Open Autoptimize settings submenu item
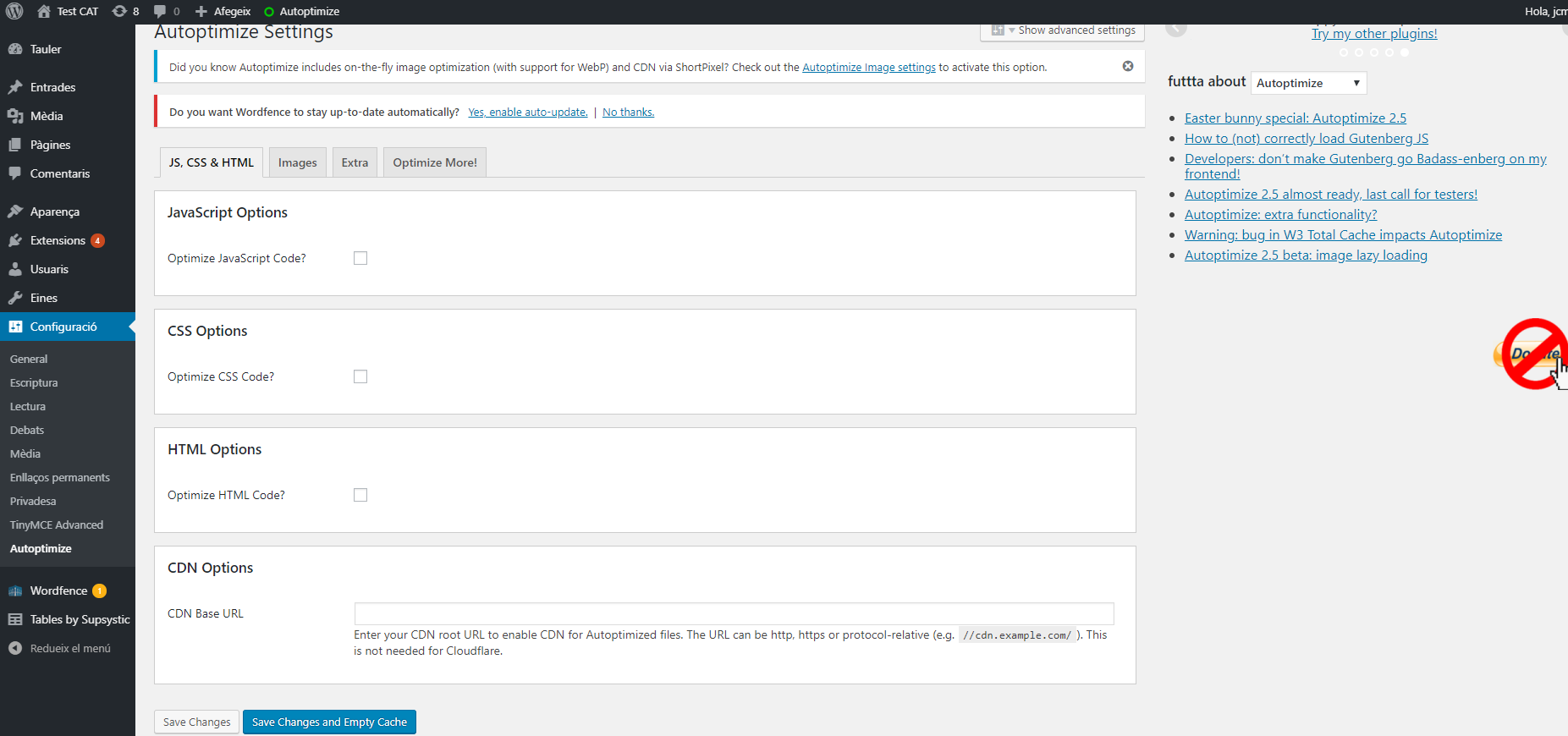Image resolution: width=1568 pixels, height=736 pixels. click(x=41, y=548)
